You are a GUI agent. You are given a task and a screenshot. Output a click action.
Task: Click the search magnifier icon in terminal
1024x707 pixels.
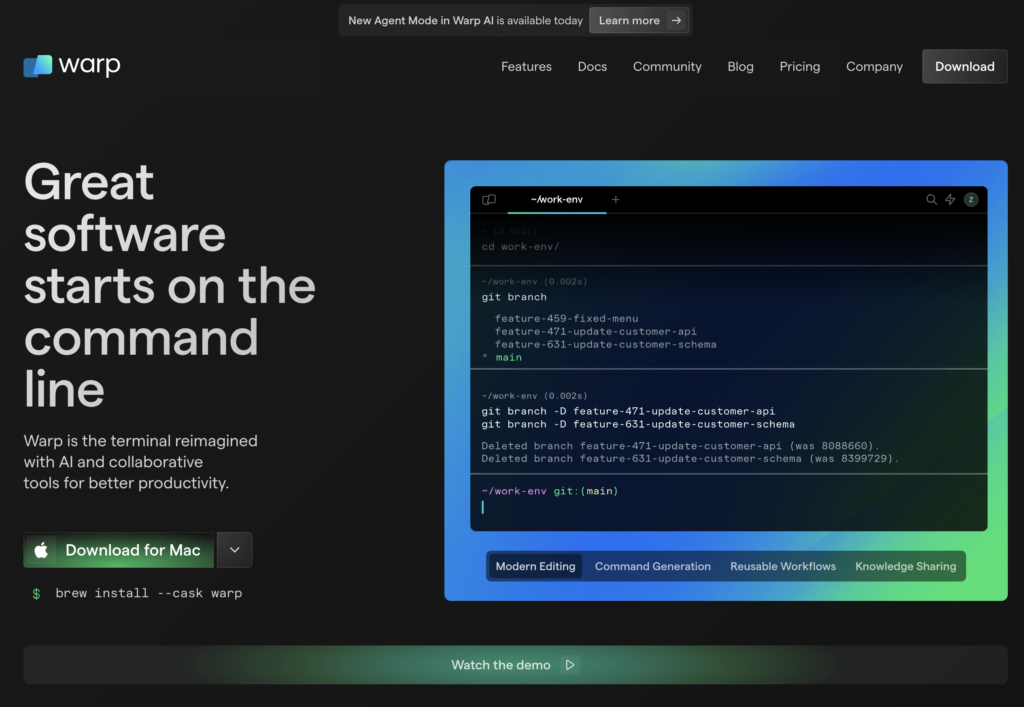[931, 200]
